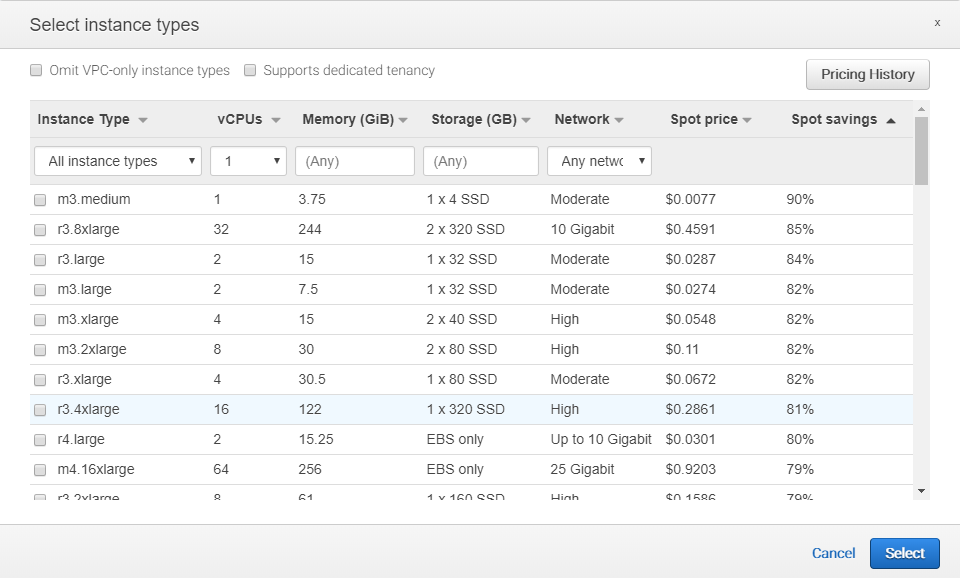Open Pricing History
This screenshot has height=578, width=960.
[867, 74]
